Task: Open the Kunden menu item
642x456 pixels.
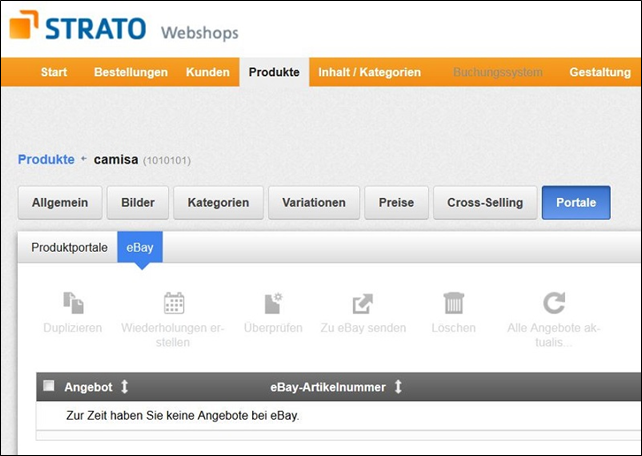Action: point(208,72)
